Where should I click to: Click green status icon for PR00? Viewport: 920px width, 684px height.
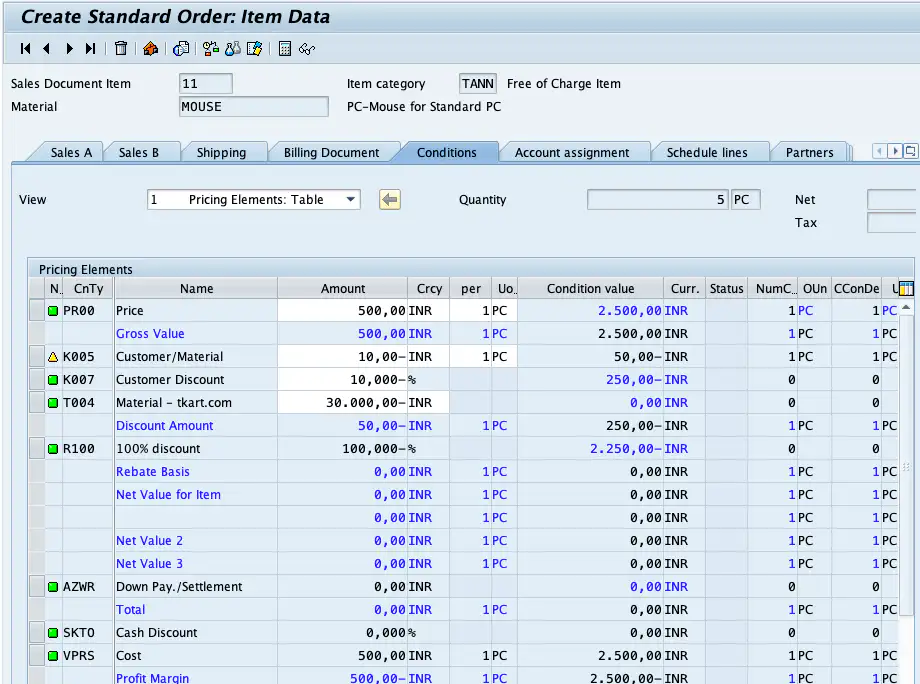point(53,310)
